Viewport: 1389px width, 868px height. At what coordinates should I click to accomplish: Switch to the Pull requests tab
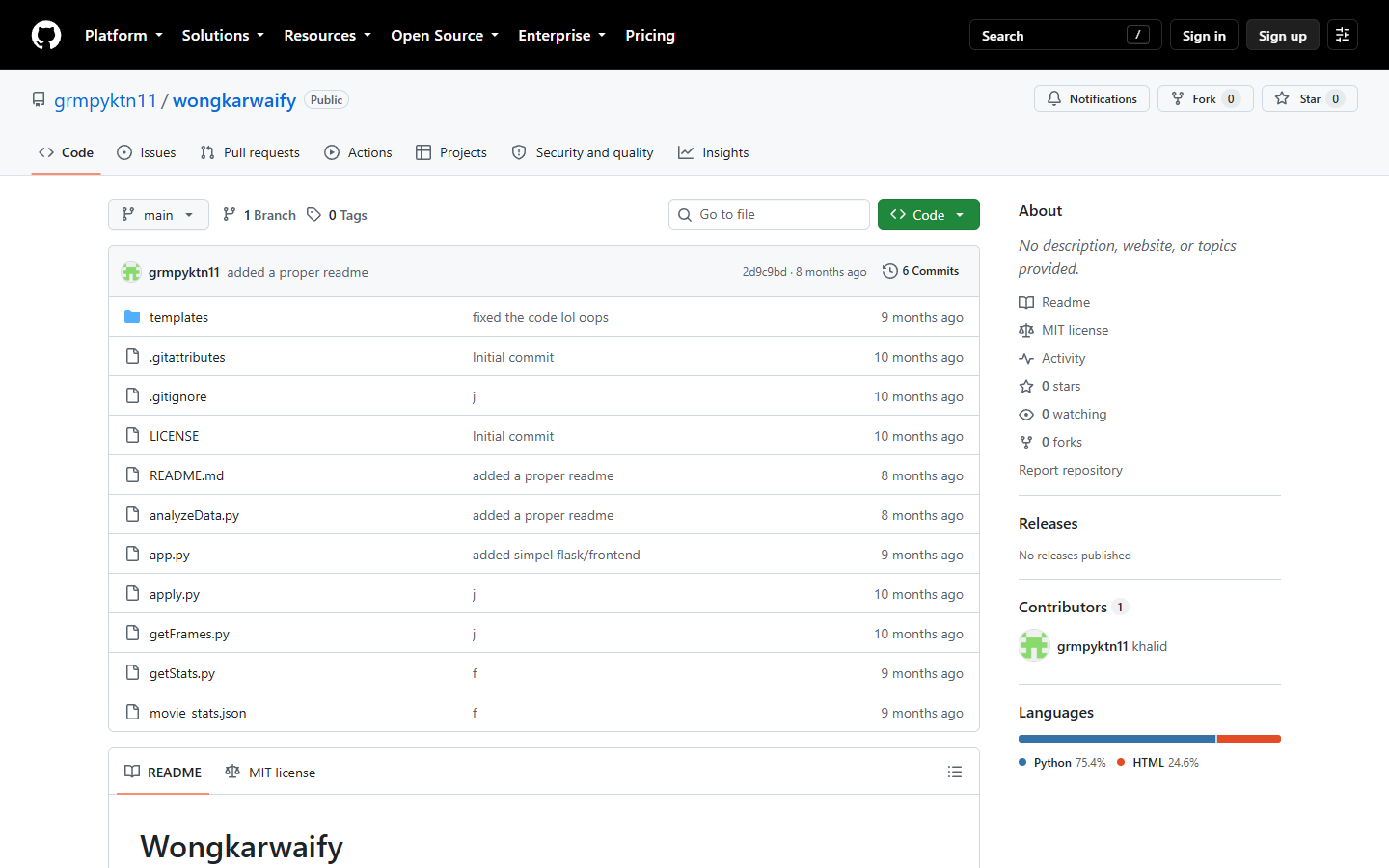pyautogui.click(x=250, y=152)
